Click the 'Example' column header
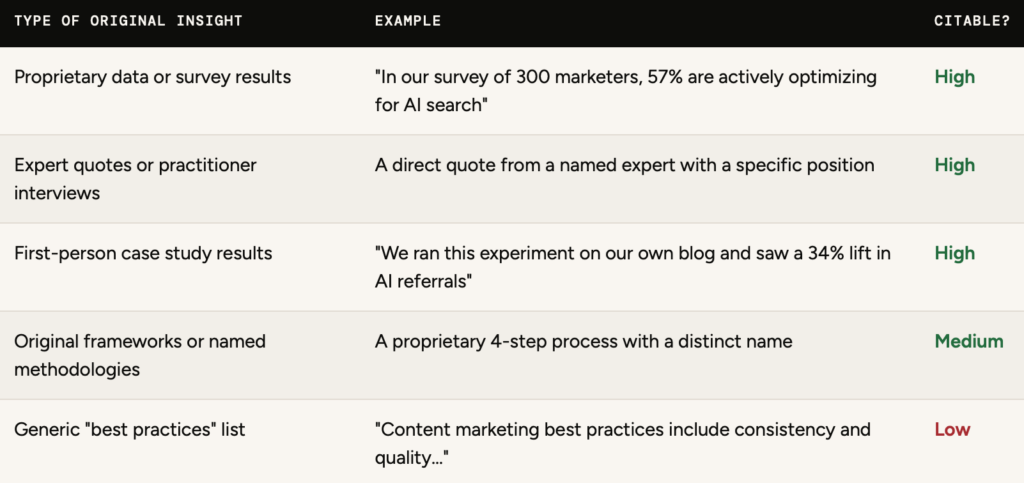 click(407, 21)
